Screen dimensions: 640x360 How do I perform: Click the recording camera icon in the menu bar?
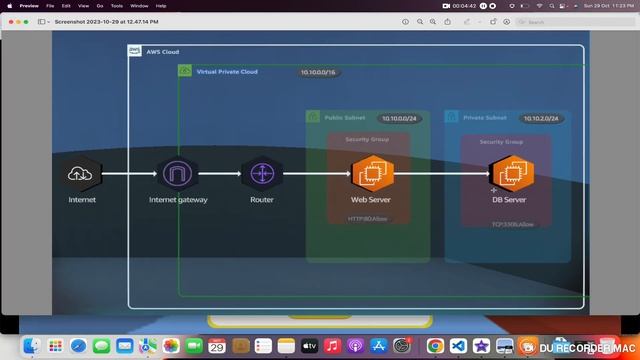(446, 6)
